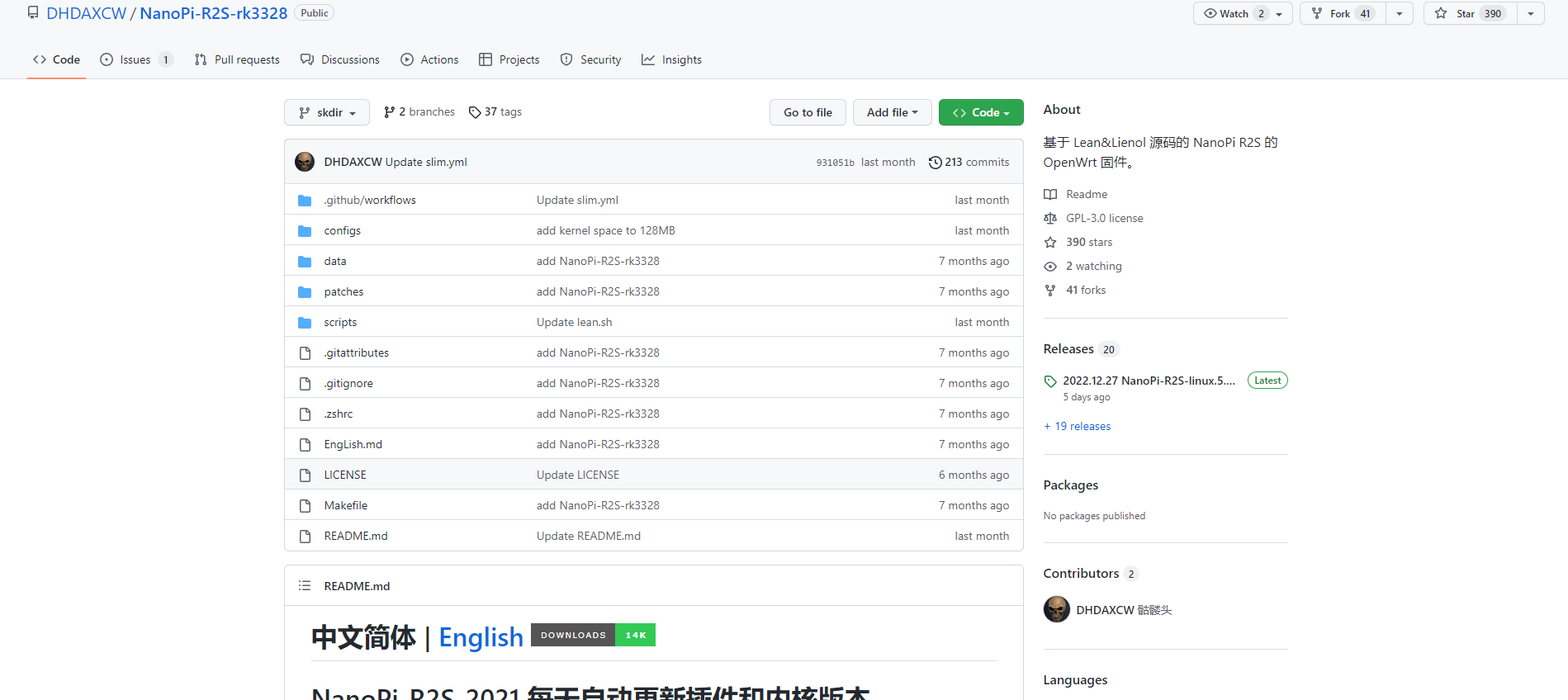Click the star icon beside 390 stars

[x=1050, y=242]
